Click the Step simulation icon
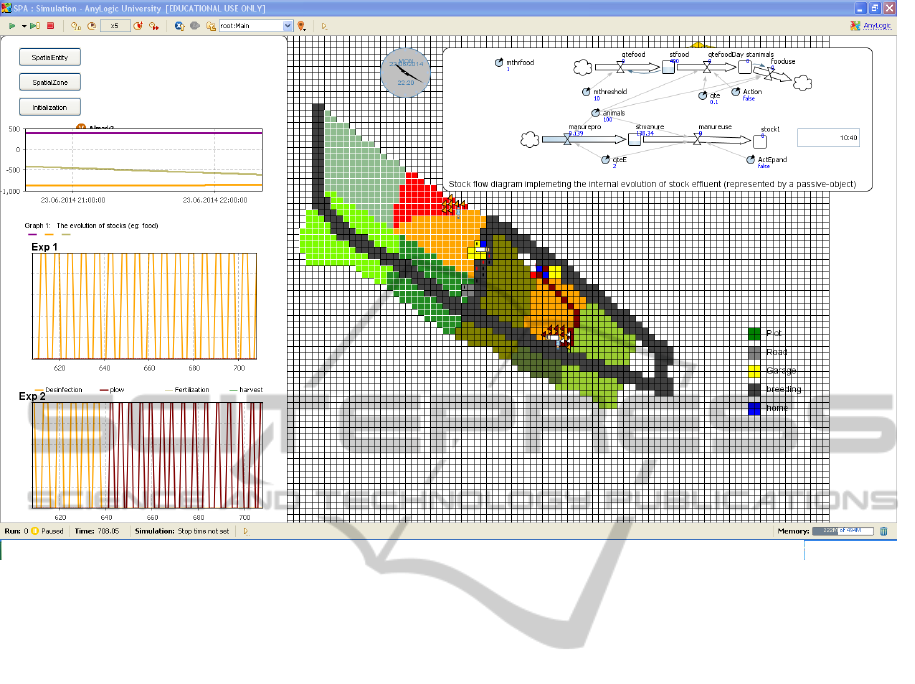Viewport: 915px width, 684px height. pos(35,25)
